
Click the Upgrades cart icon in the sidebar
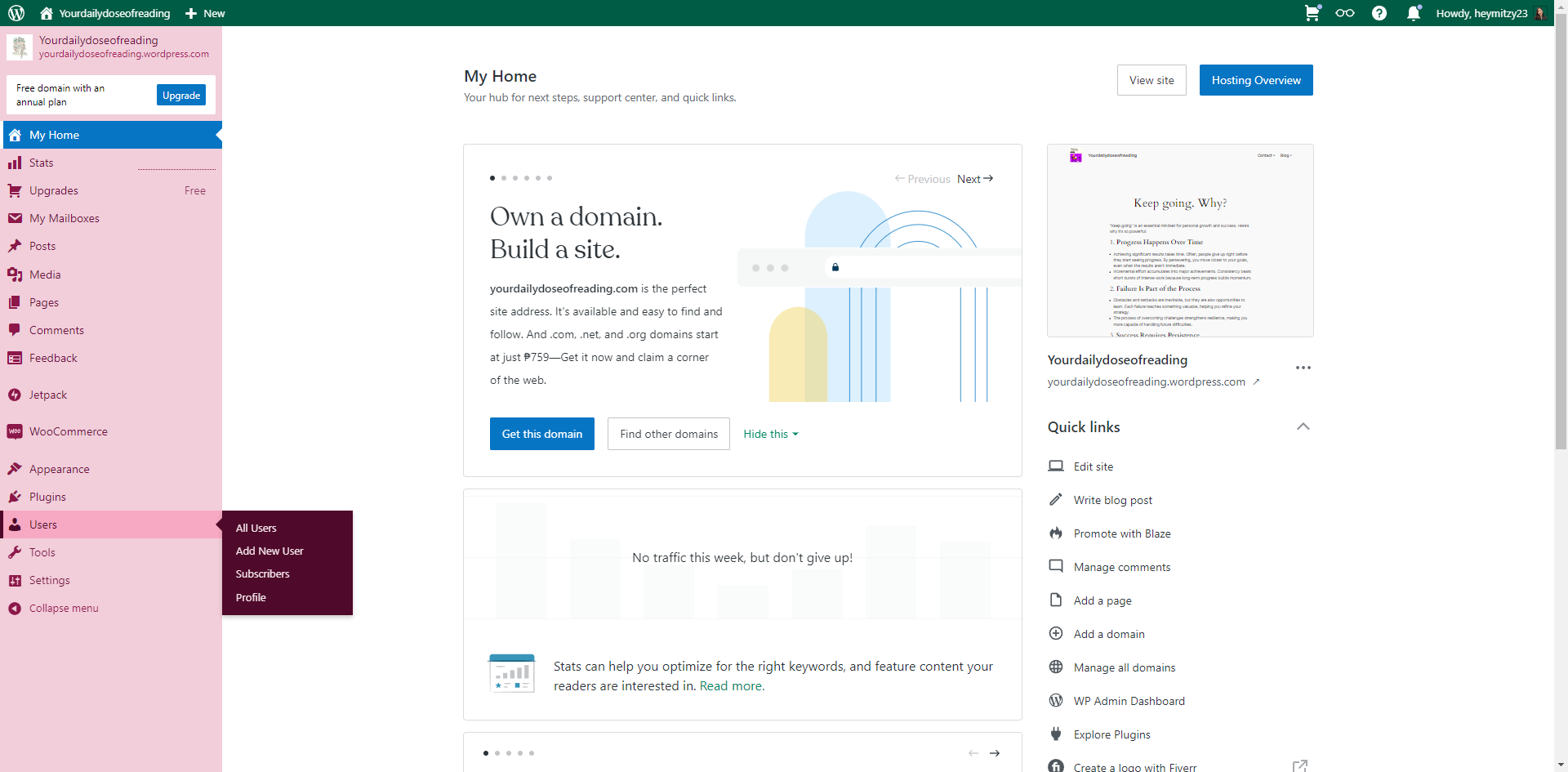point(15,190)
